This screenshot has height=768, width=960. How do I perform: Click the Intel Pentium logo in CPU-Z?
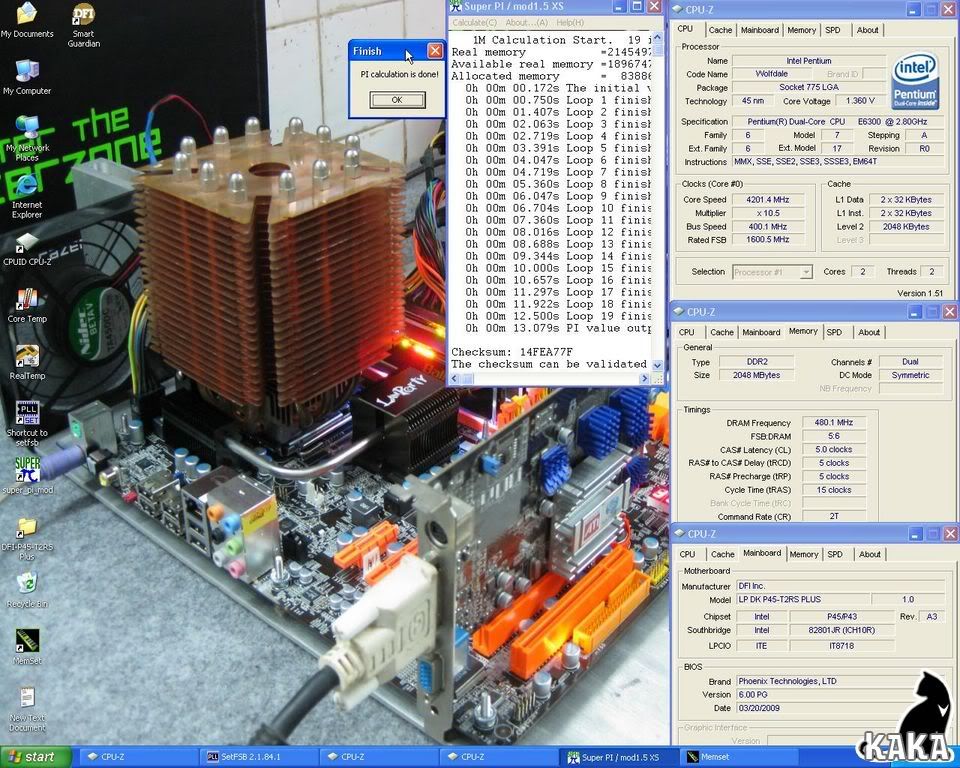pos(915,81)
